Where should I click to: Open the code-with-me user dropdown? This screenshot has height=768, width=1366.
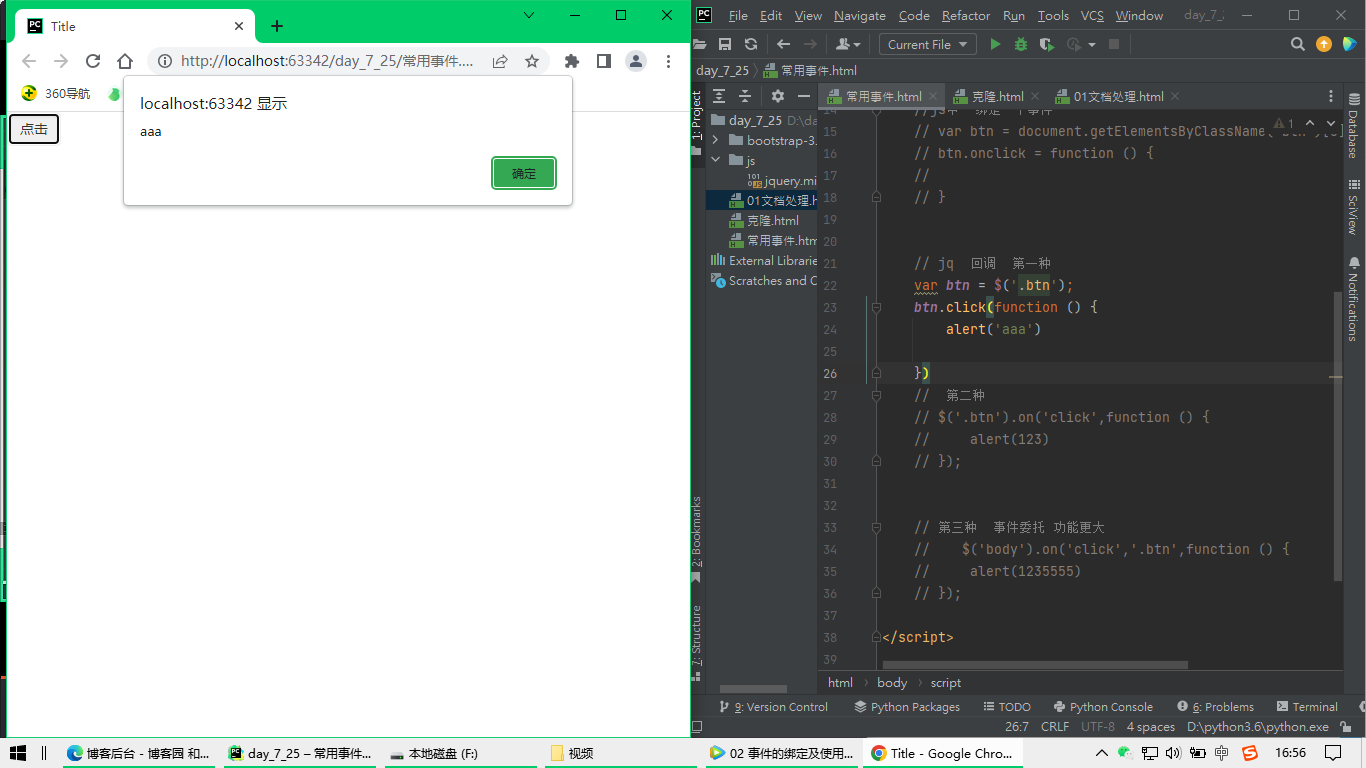pyautogui.click(x=848, y=44)
